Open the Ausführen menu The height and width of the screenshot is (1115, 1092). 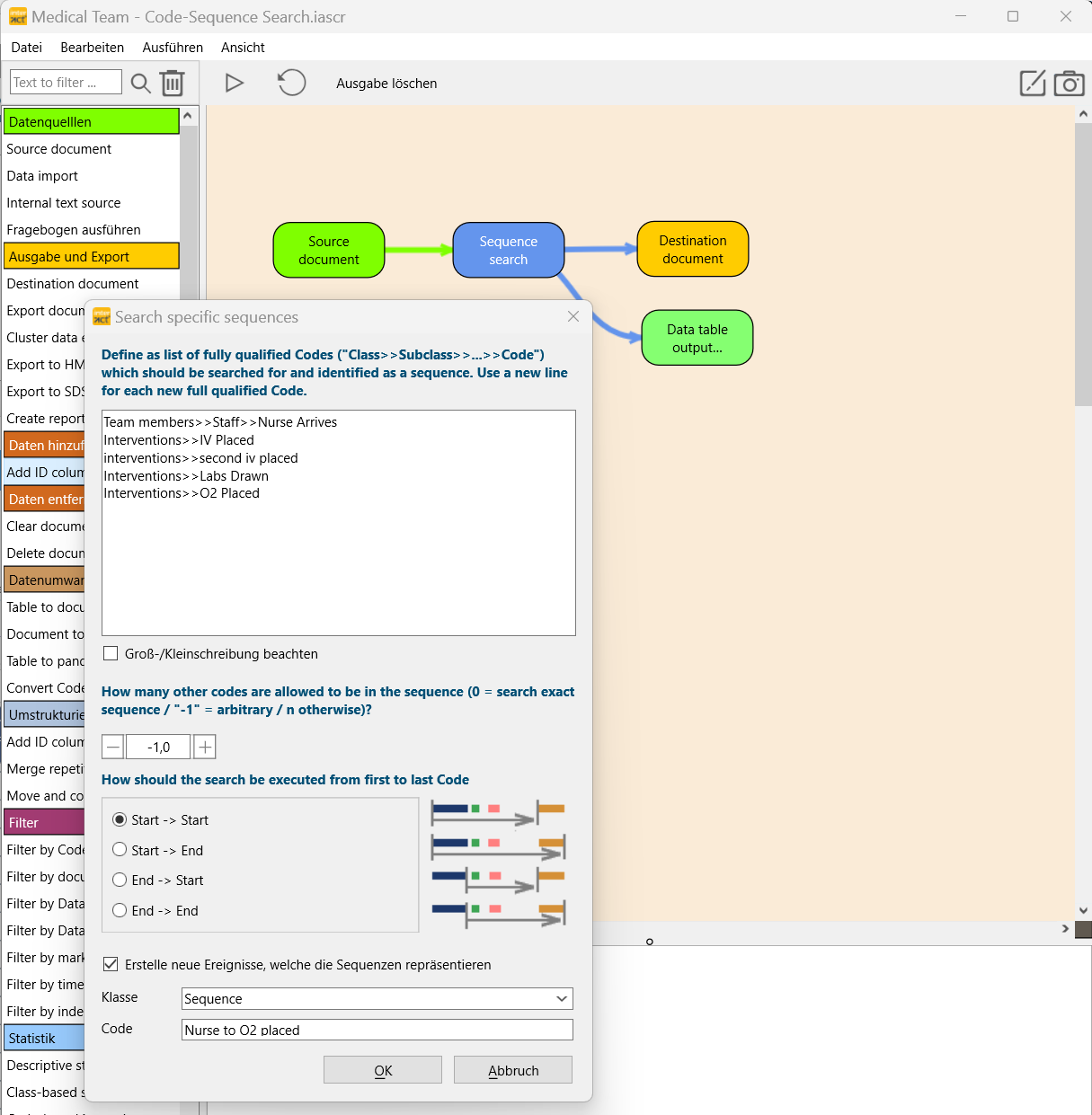173,48
